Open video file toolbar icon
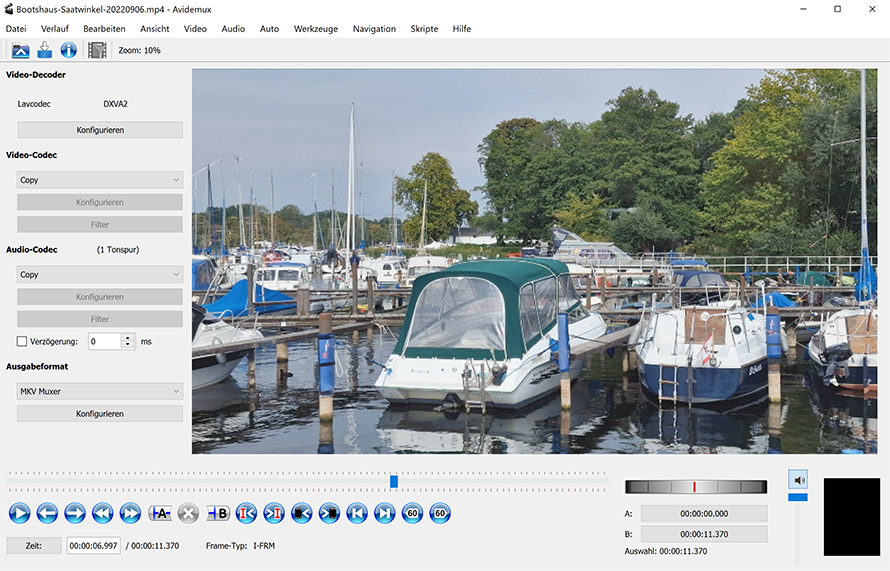 (x=20, y=50)
